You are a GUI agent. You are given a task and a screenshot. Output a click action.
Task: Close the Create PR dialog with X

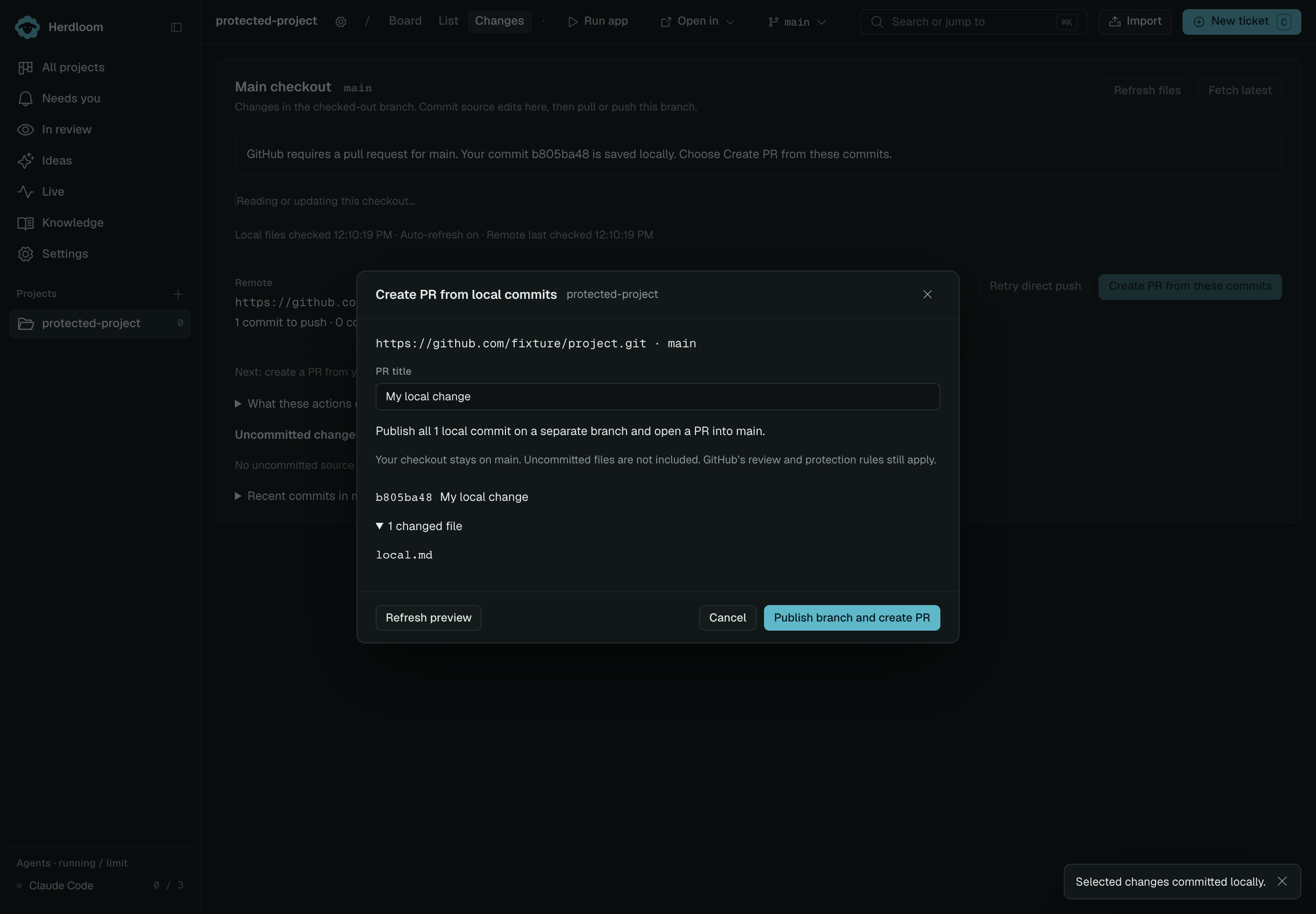click(928, 294)
